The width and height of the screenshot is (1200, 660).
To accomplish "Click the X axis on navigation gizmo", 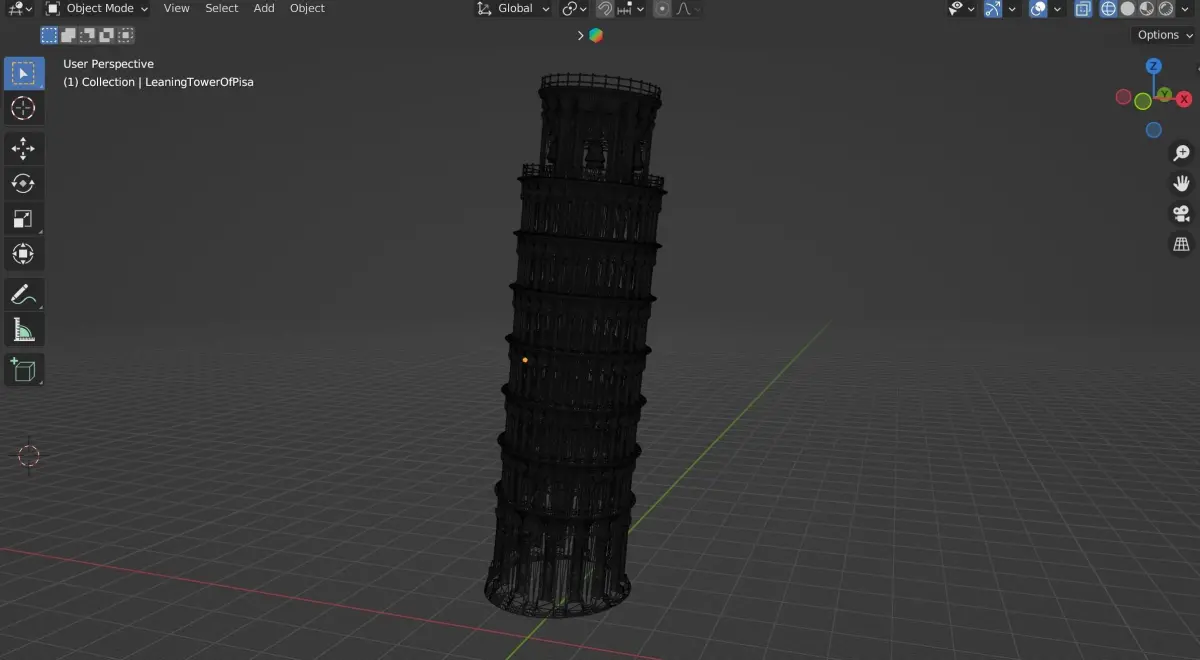I will pos(1184,99).
